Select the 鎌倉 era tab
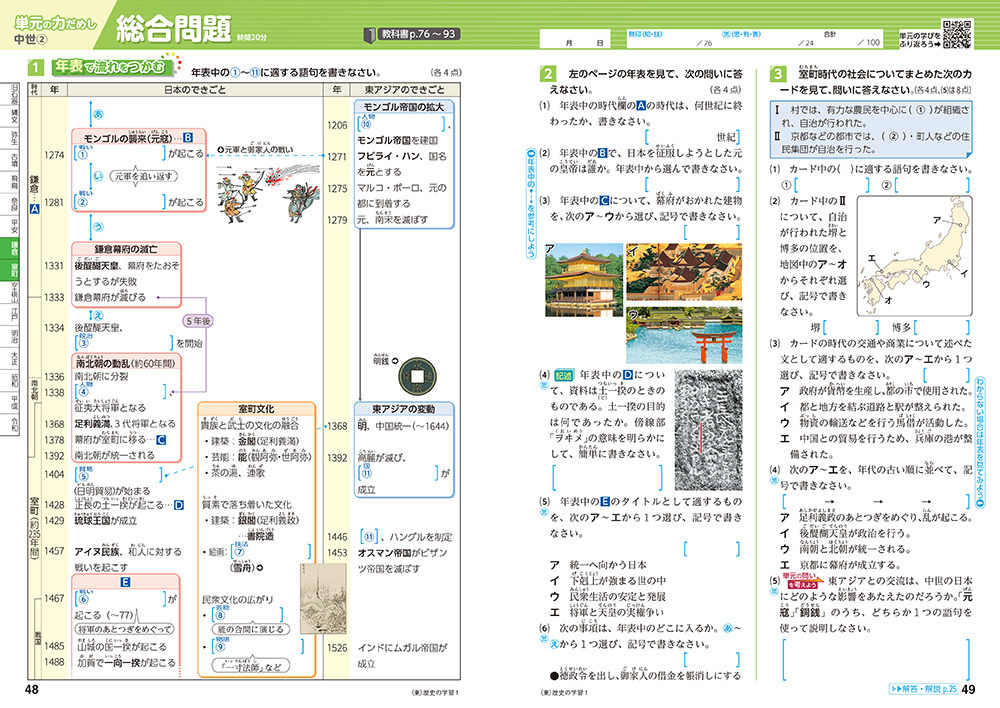Screen dimensions: 1000x708 [14, 245]
